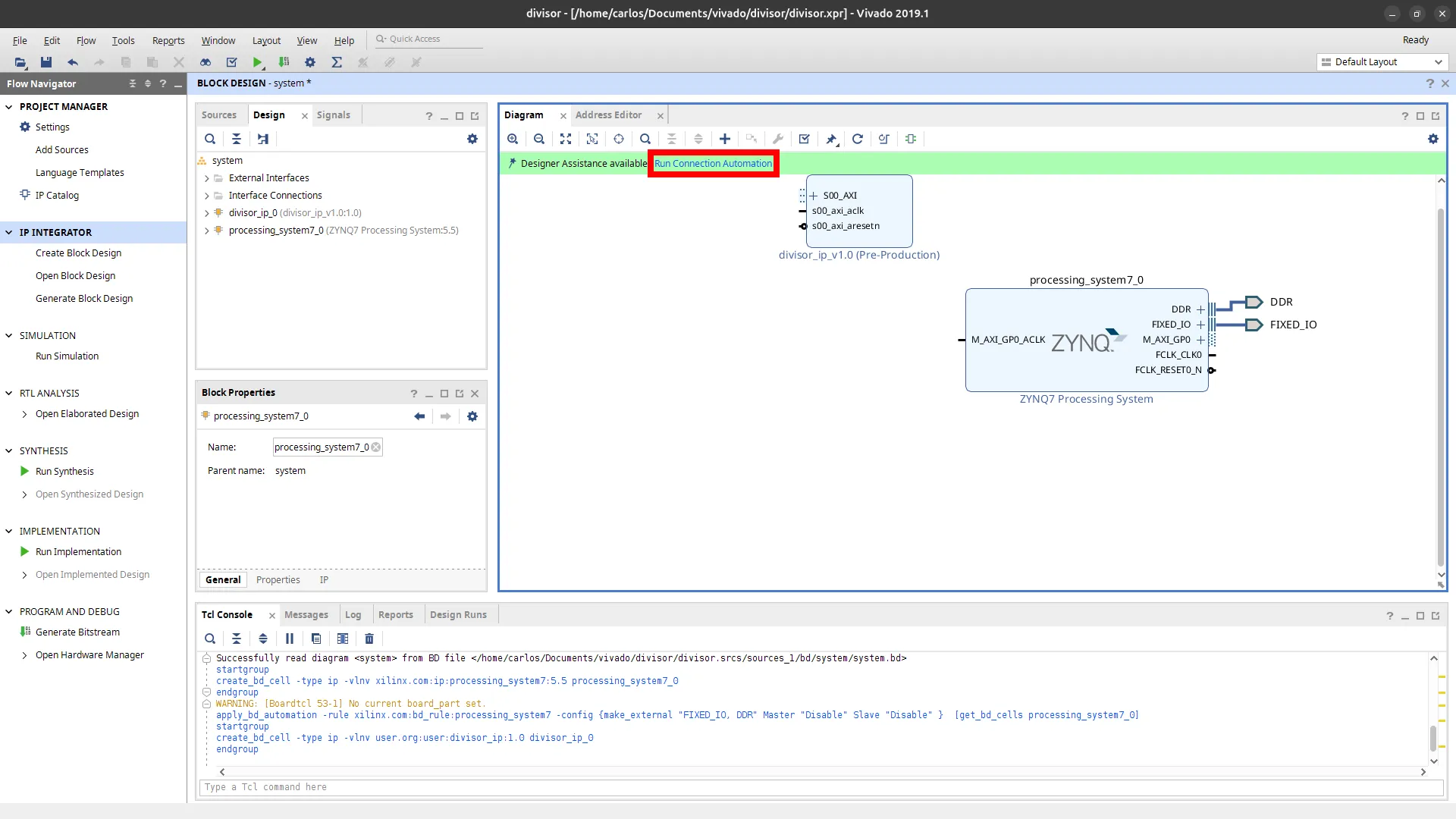The height and width of the screenshot is (819, 1456).
Task: Open Design panel settings gear
Action: 472,139
